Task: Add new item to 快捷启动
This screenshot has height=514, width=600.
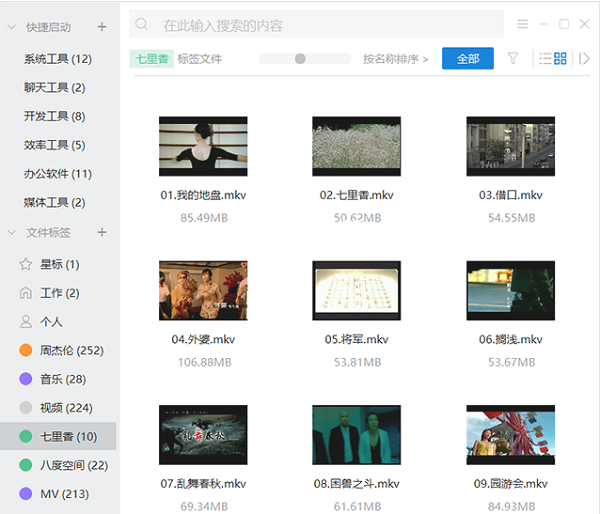Action: click(x=102, y=27)
